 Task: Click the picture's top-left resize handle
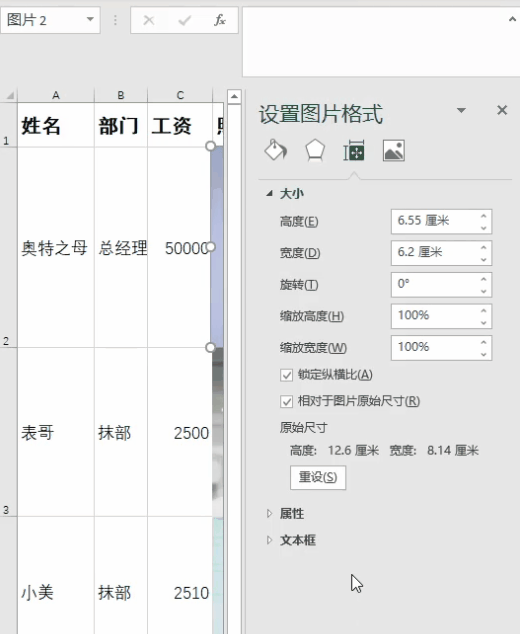tap(210, 146)
